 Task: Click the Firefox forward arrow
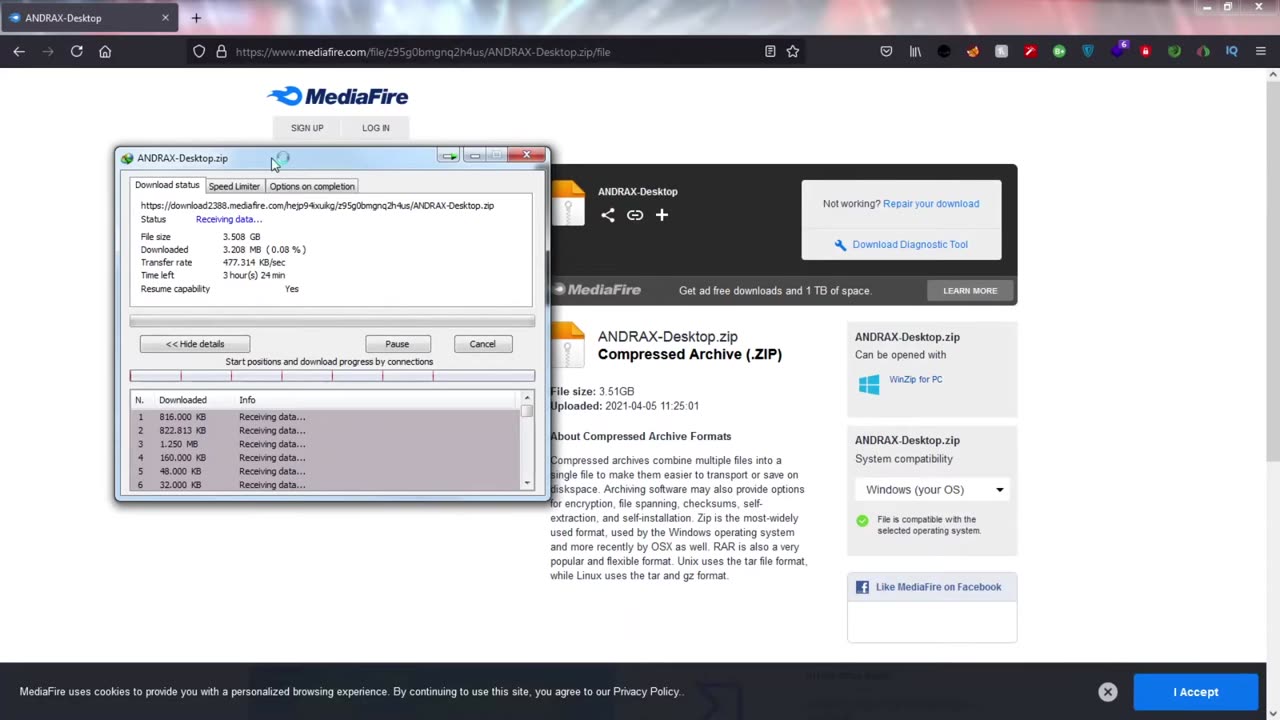coord(47,51)
